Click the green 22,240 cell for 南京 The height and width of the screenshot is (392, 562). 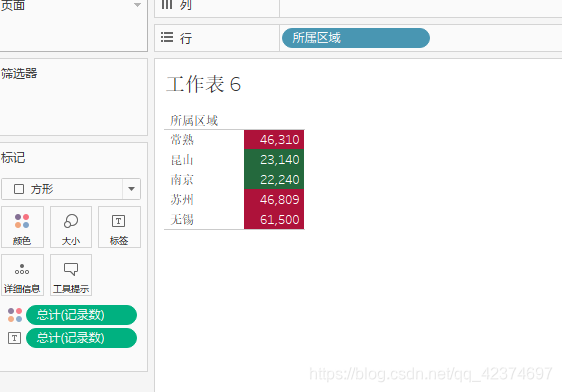coord(274,179)
